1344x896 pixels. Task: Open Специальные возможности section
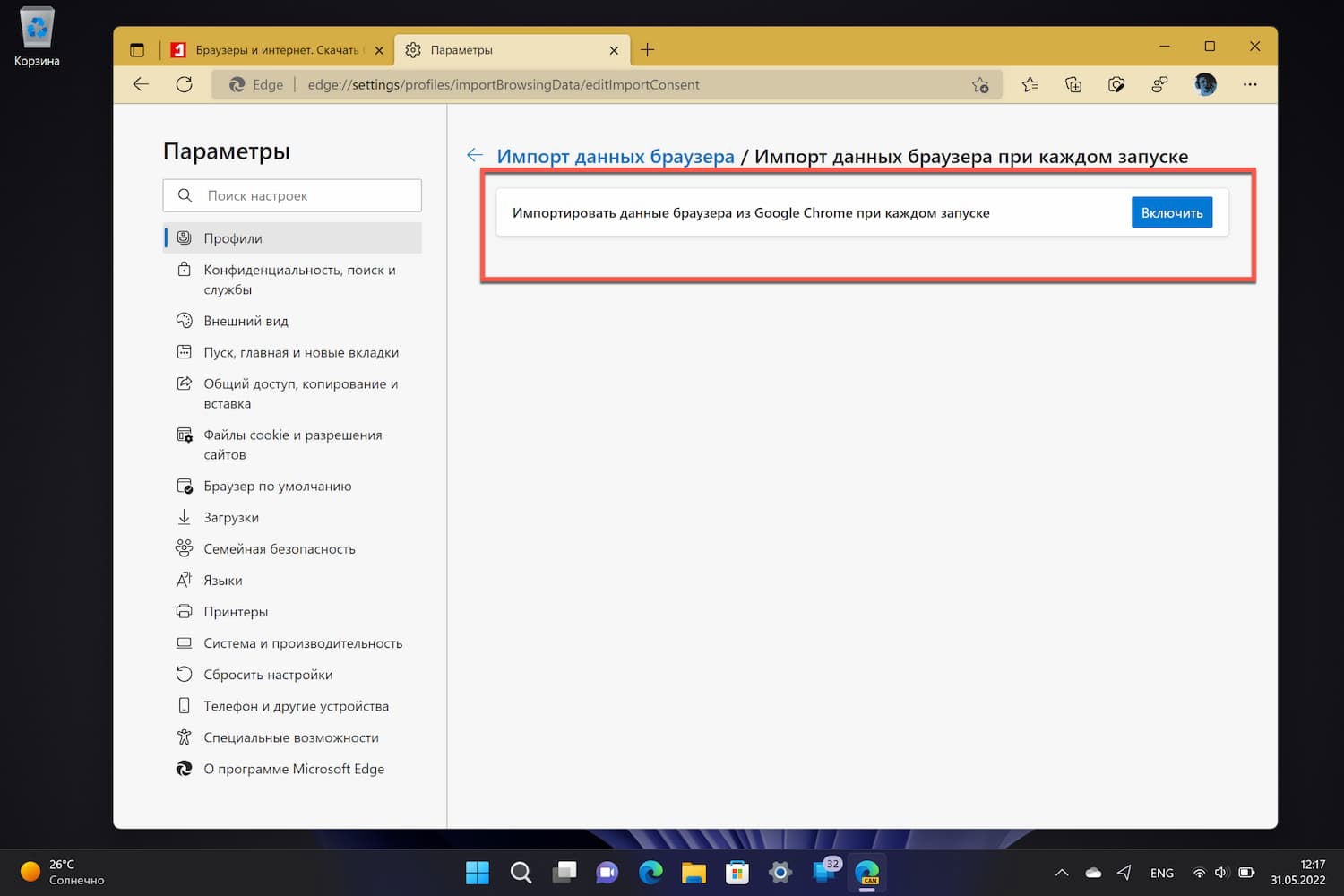292,737
